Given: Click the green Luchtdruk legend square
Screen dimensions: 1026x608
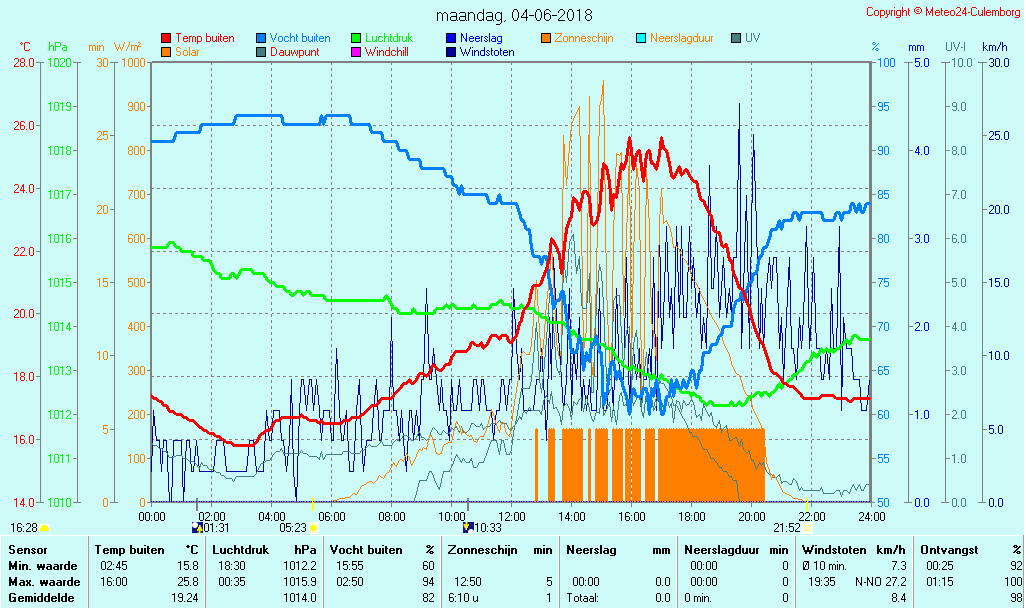Looking at the screenshot, I should pos(356,38).
